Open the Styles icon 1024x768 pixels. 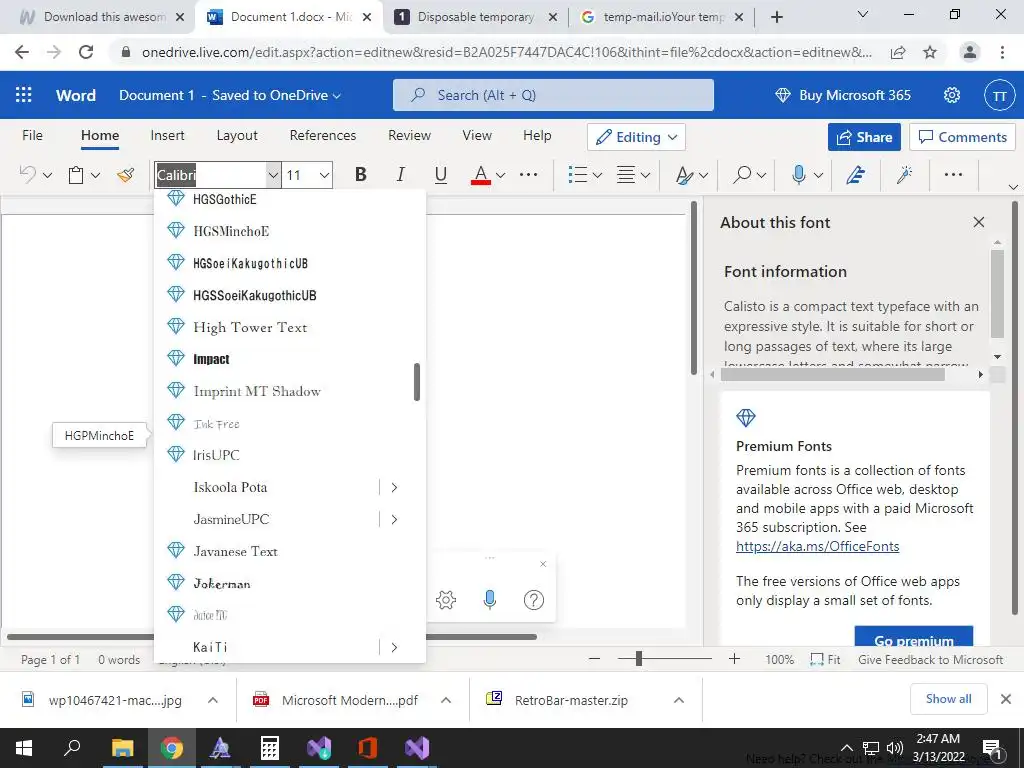coord(684,175)
